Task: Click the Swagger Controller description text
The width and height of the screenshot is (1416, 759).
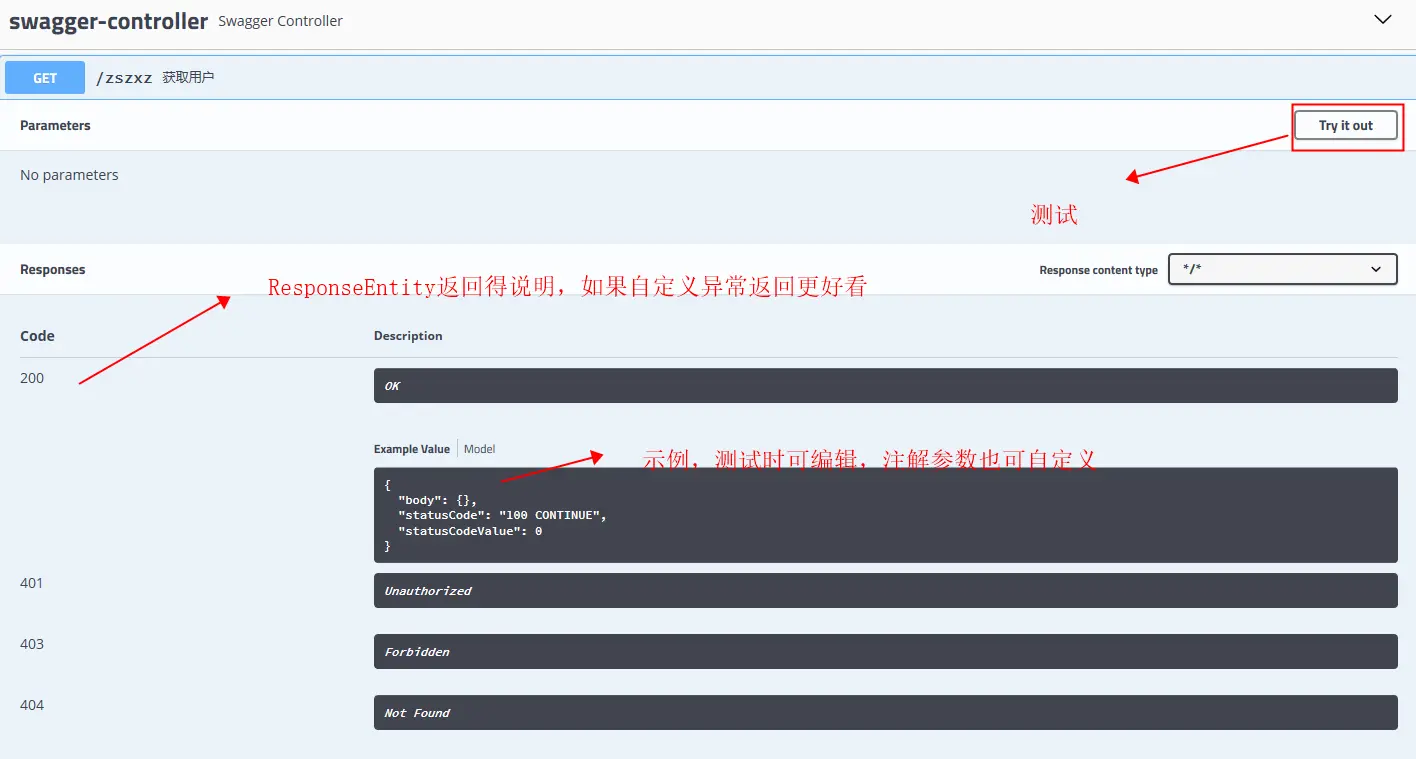Action: pyautogui.click(x=280, y=21)
